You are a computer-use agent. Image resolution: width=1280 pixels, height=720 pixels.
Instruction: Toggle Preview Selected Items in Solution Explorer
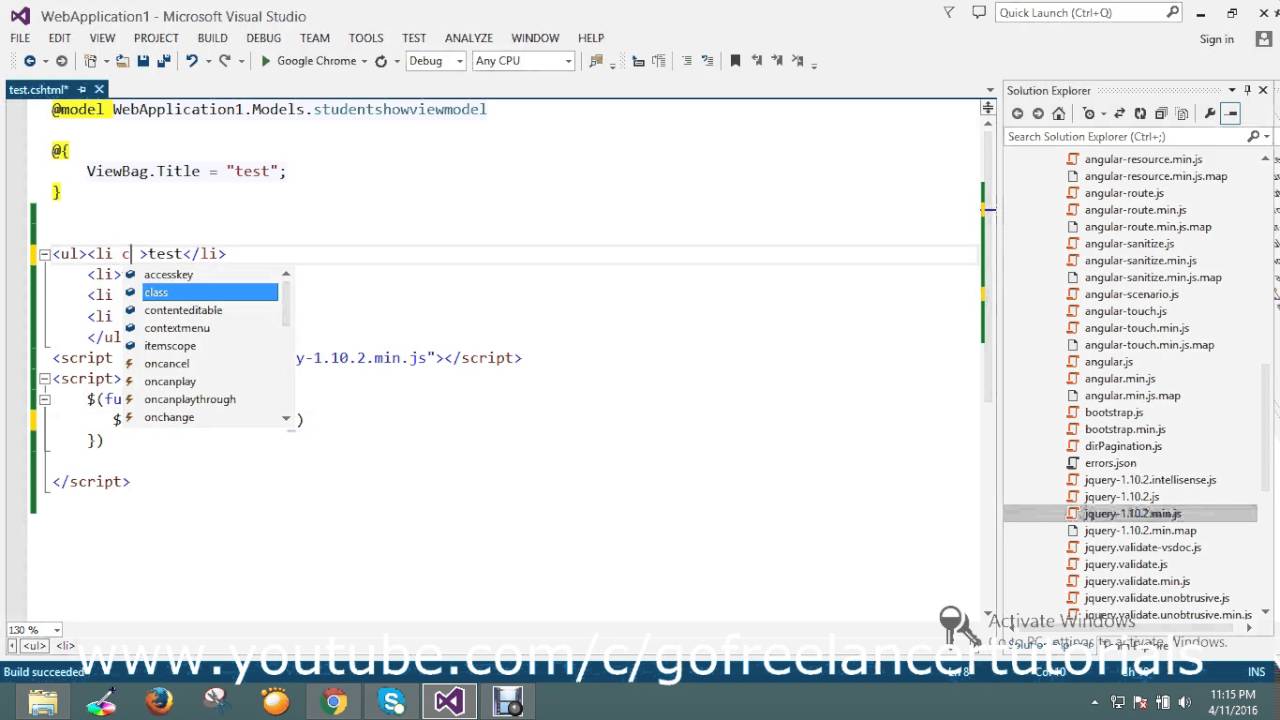click(1231, 113)
